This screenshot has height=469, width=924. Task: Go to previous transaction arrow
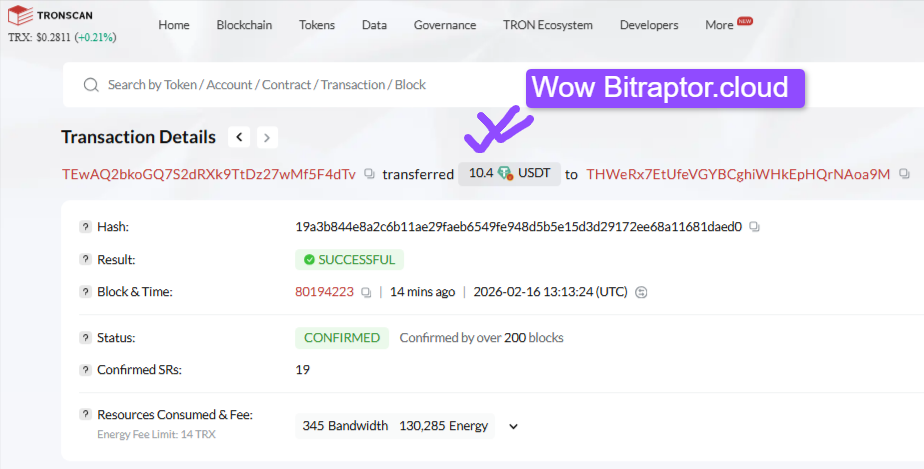tap(239, 137)
